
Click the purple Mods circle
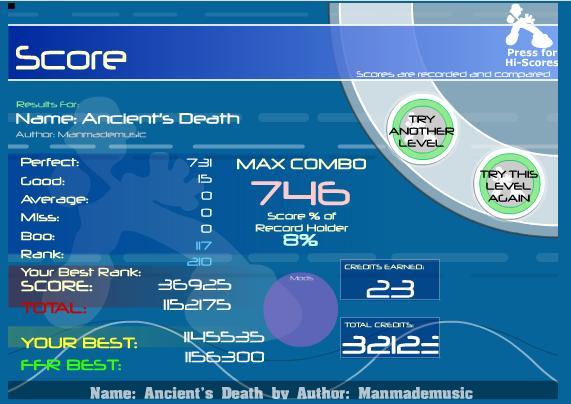click(301, 310)
